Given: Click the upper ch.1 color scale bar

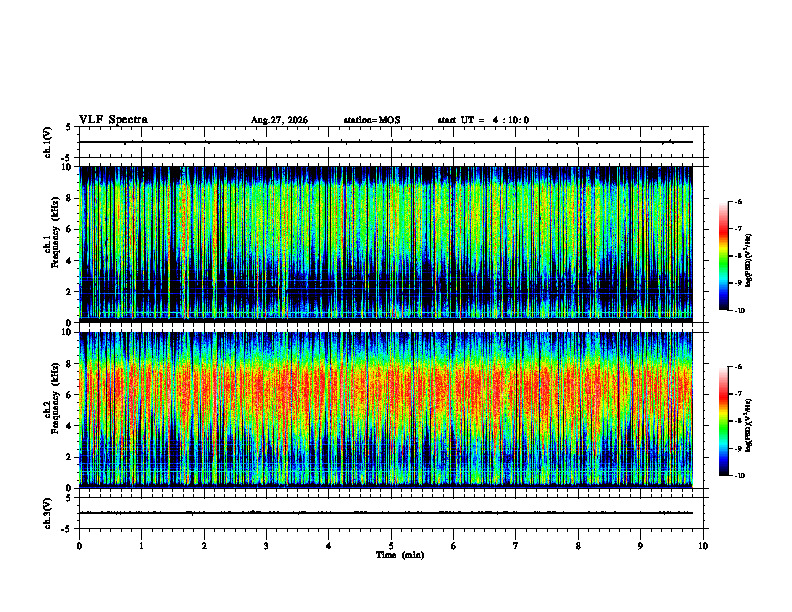Looking at the screenshot, I should pos(724,256).
